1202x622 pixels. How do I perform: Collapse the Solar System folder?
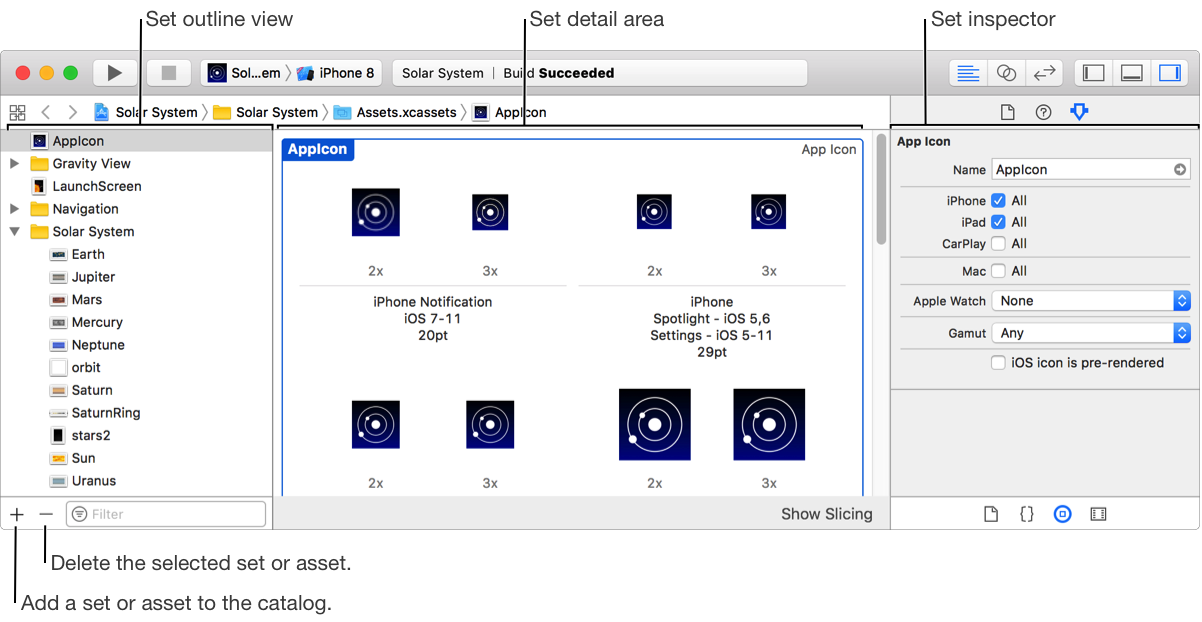coord(14,232)
